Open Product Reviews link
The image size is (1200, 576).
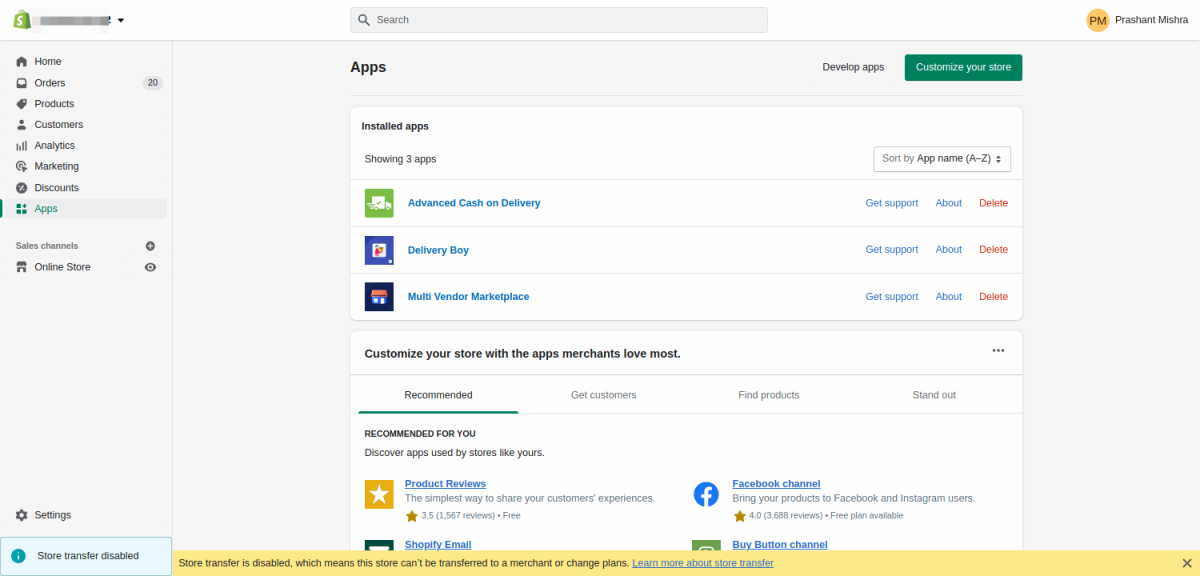pyautogui.click(x=445, y=484)
